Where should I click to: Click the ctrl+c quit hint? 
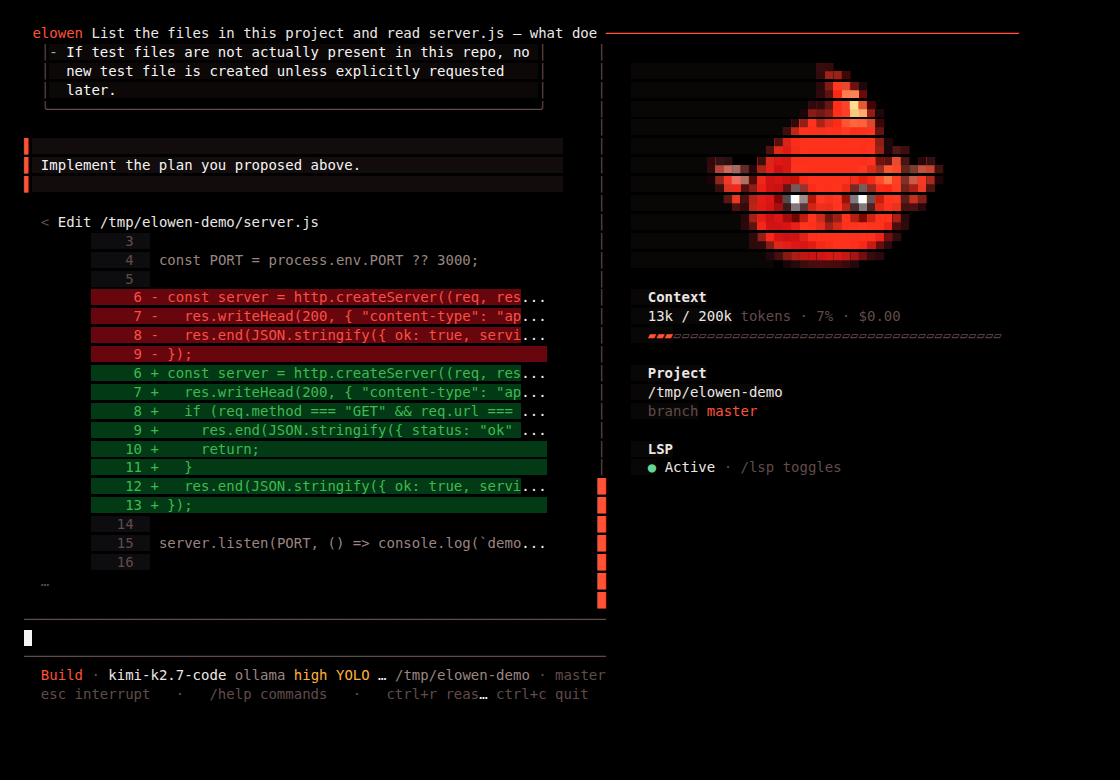(x=542, y=694)
